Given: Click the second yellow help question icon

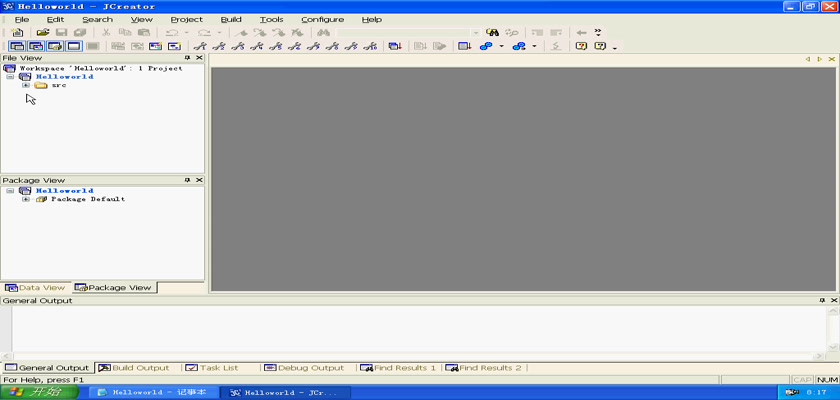Looking at the screenshot, I should pyautogui.click(x=600, y=47).
